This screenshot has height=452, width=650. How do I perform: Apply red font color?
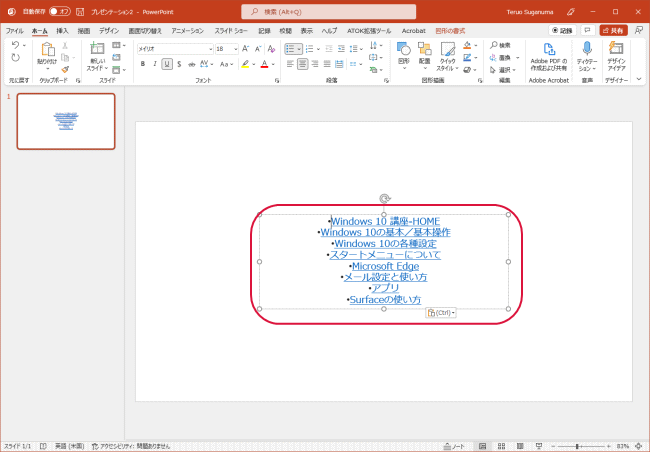pyautogui.click(x=264, y=64)
